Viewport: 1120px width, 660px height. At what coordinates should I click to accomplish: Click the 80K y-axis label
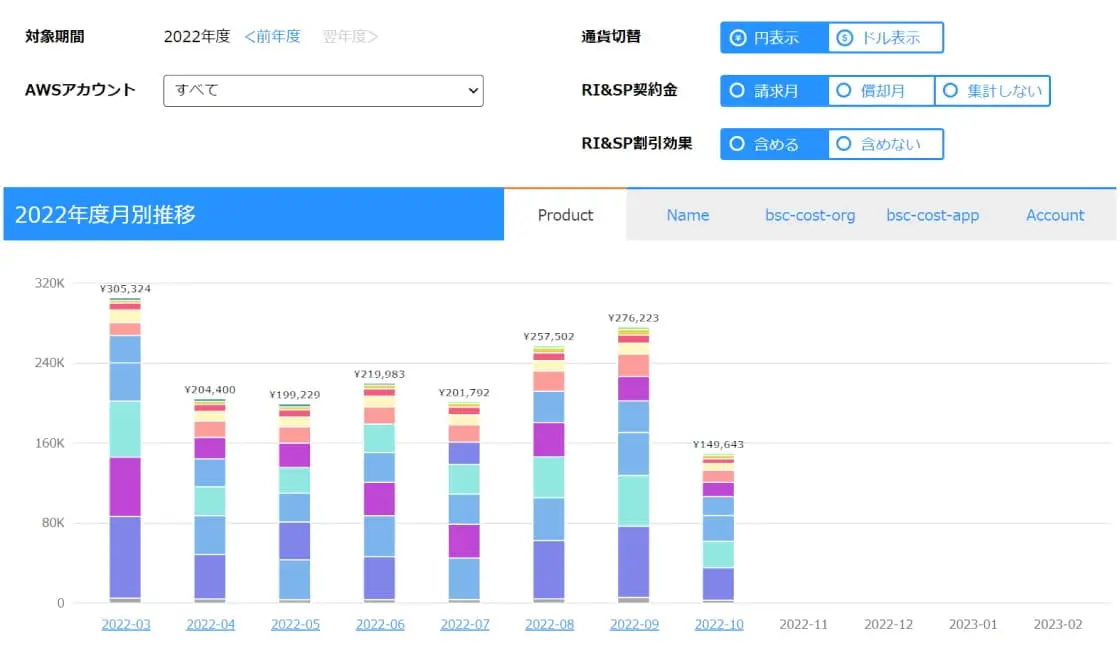53,523
